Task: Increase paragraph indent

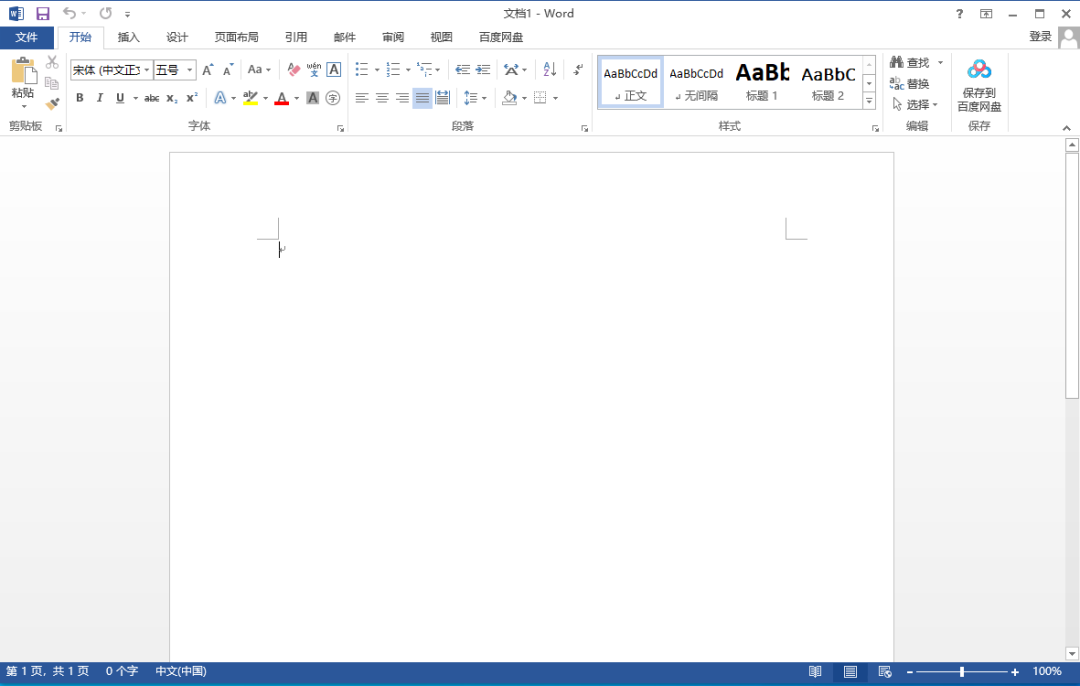Action: coord(483,70)
